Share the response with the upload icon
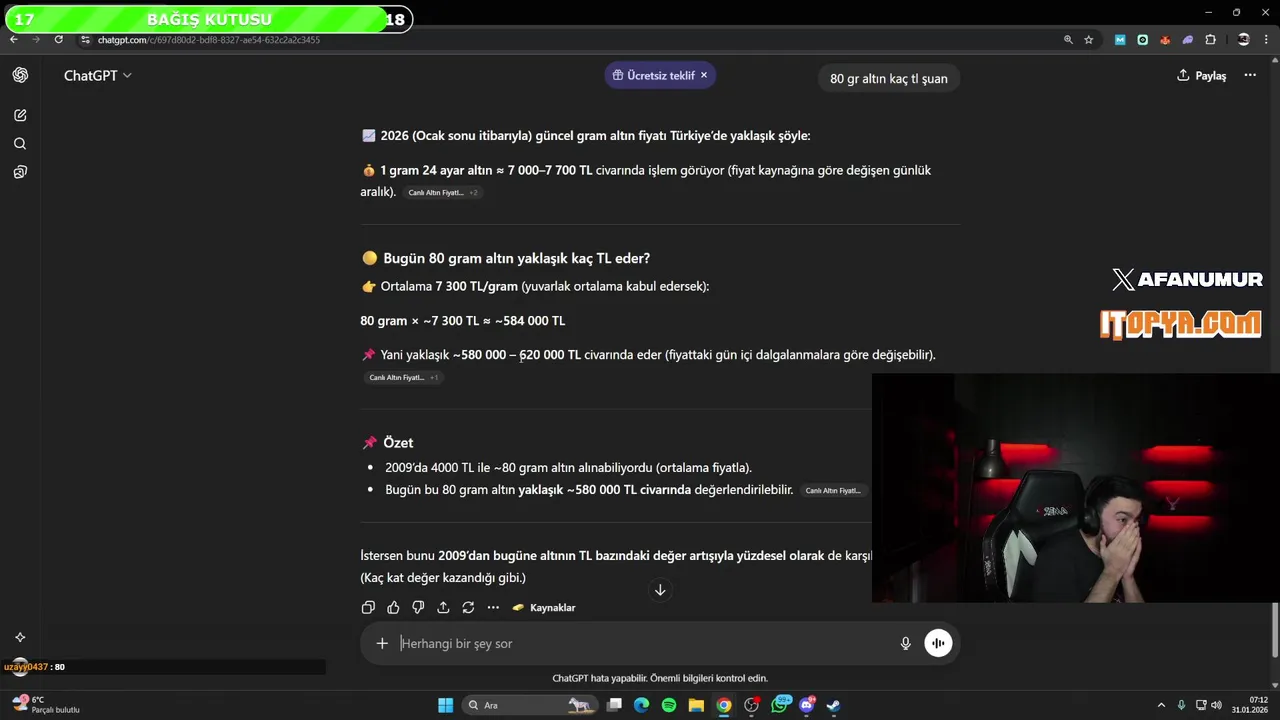The image size is (1280, 720). 443,607
